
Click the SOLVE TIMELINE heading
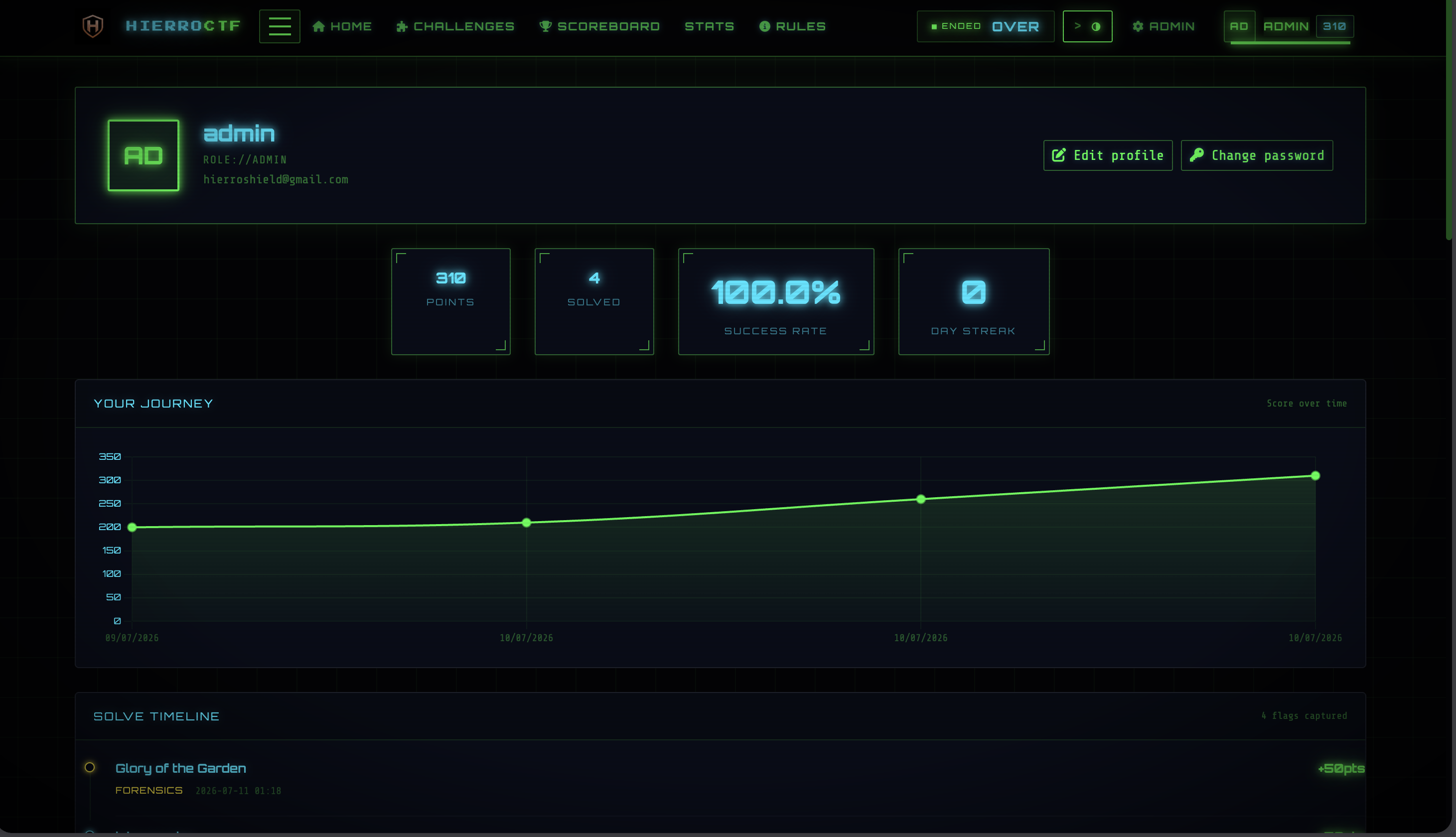tap(156, 716)
